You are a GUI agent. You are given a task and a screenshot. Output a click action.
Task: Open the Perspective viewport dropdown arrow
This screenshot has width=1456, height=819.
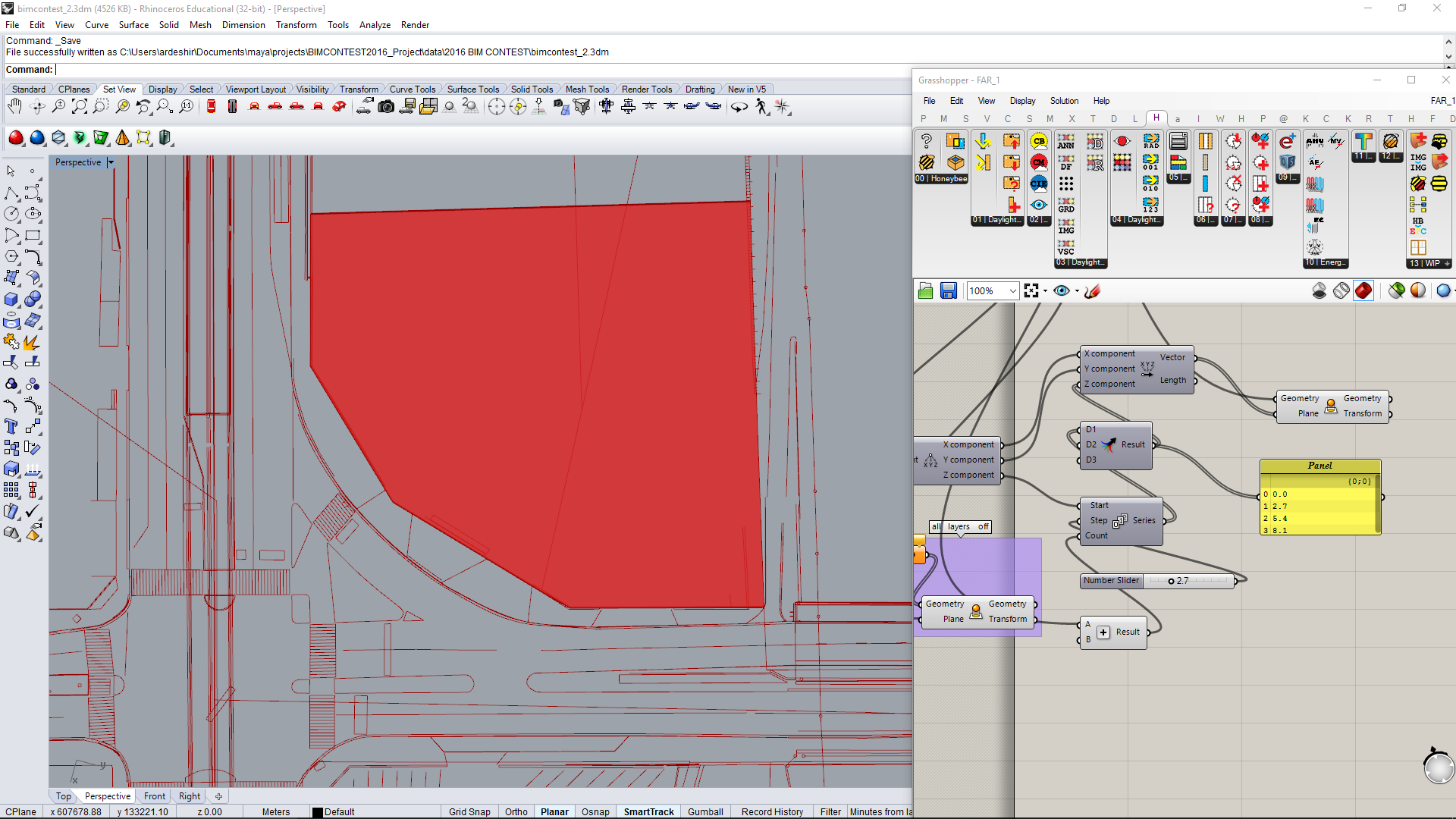(x=111, y=162)
